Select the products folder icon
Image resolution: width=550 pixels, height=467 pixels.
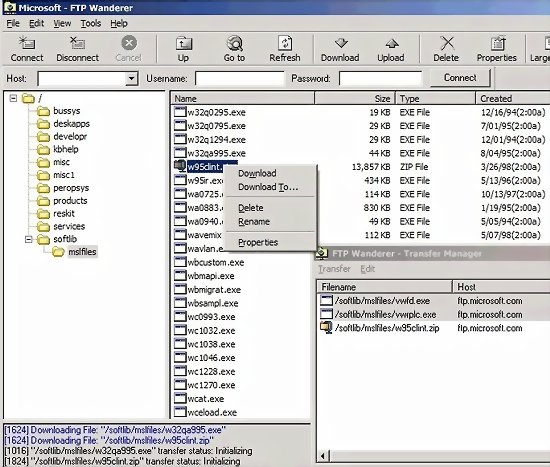43,201
